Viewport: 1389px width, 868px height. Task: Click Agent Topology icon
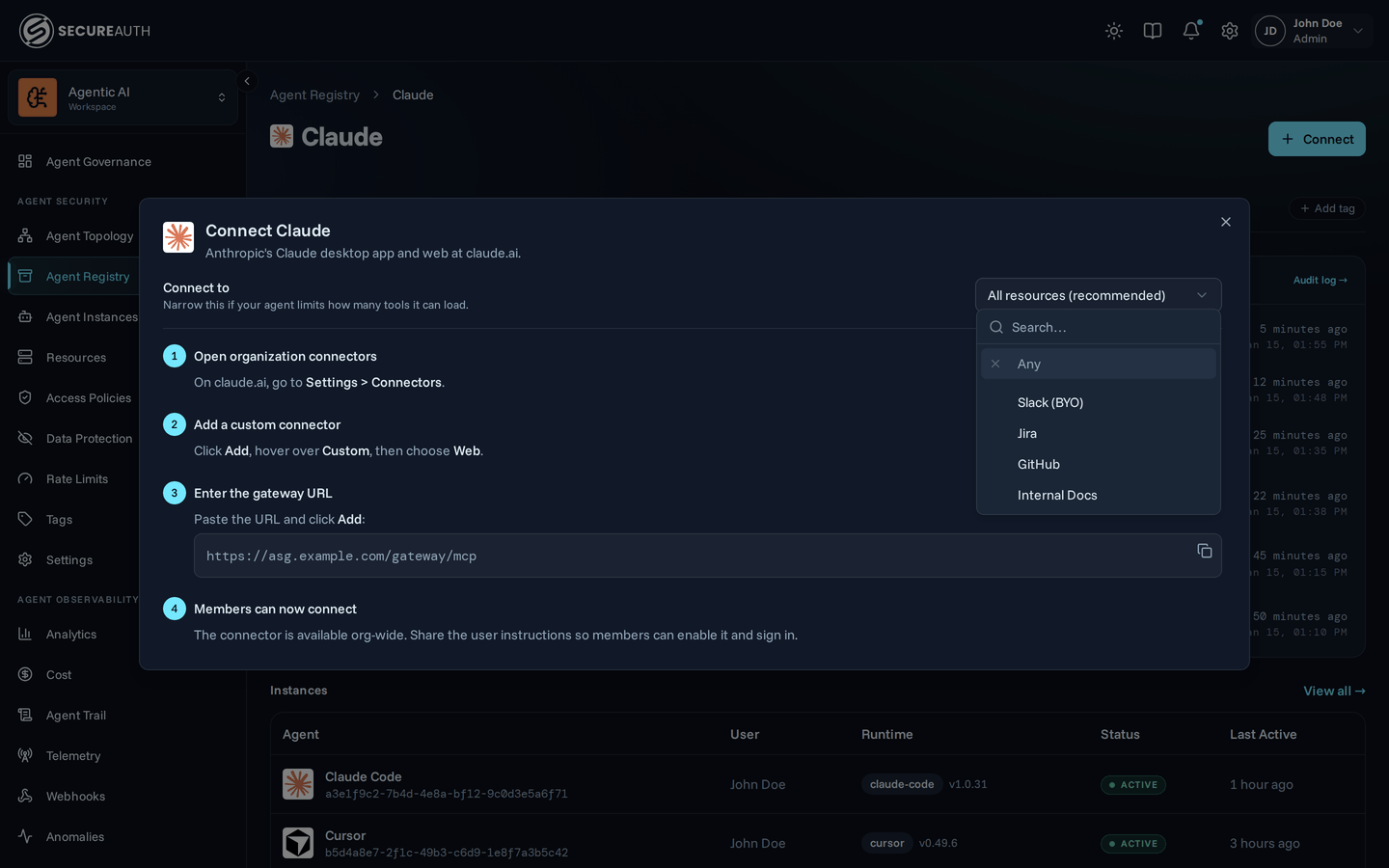(x=25, y=235)
